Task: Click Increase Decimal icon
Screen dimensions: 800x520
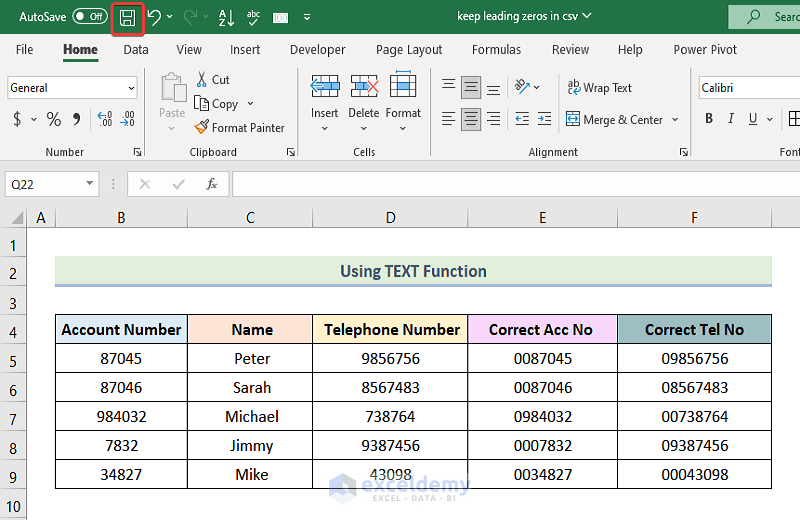Action: pyautogui.click(x=105, y=119)
